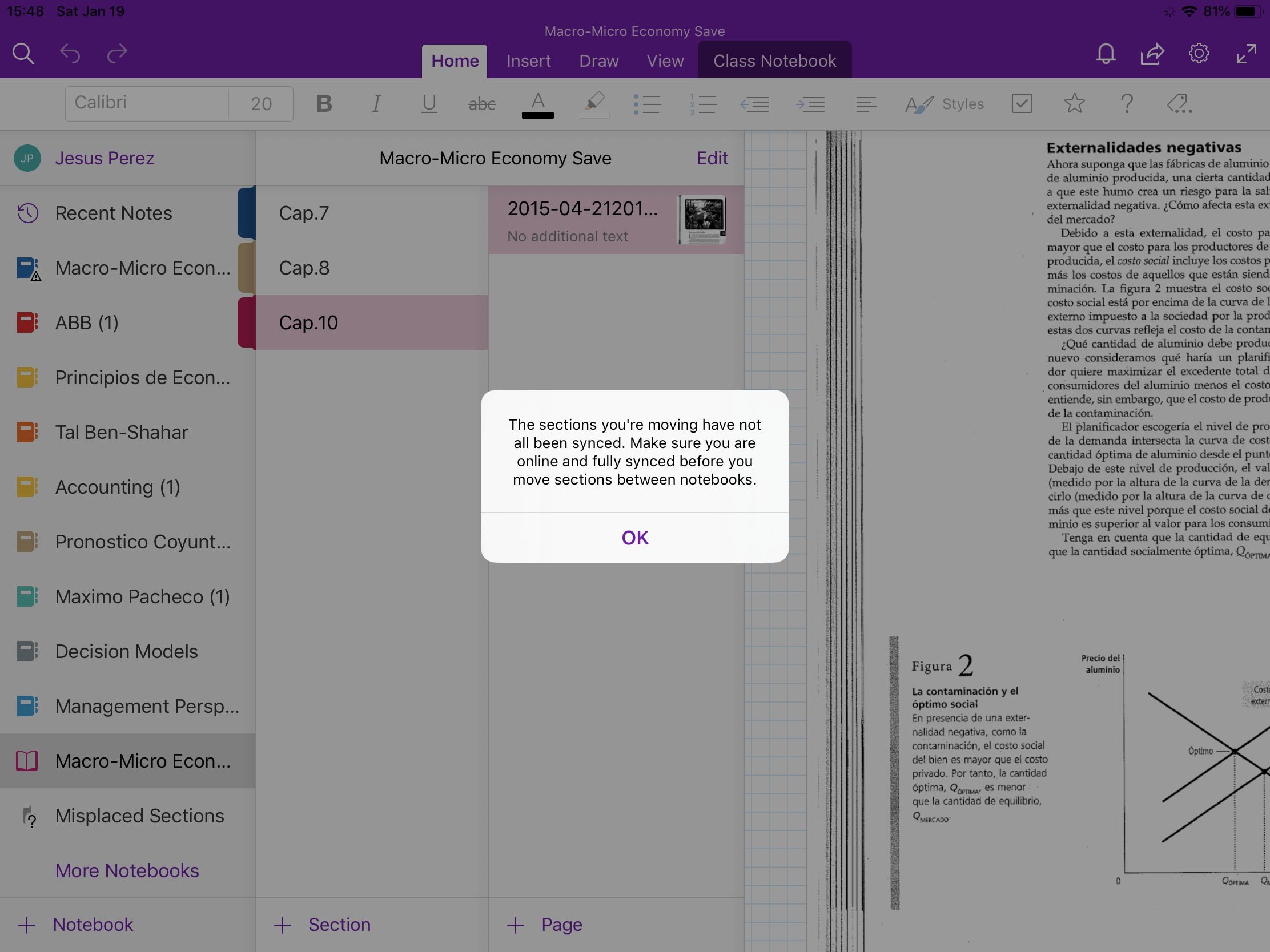Open the notifications bell

(1105, 54)
